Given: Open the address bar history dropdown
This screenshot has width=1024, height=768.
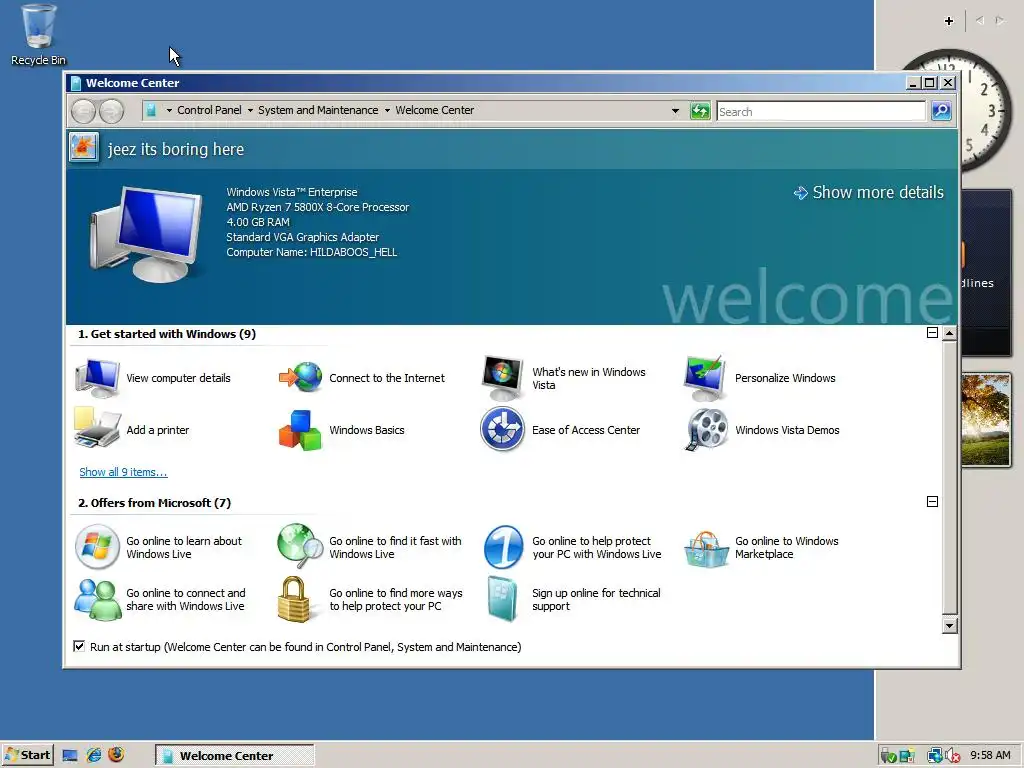Looking at the screenshot, I should coord(675,111).
